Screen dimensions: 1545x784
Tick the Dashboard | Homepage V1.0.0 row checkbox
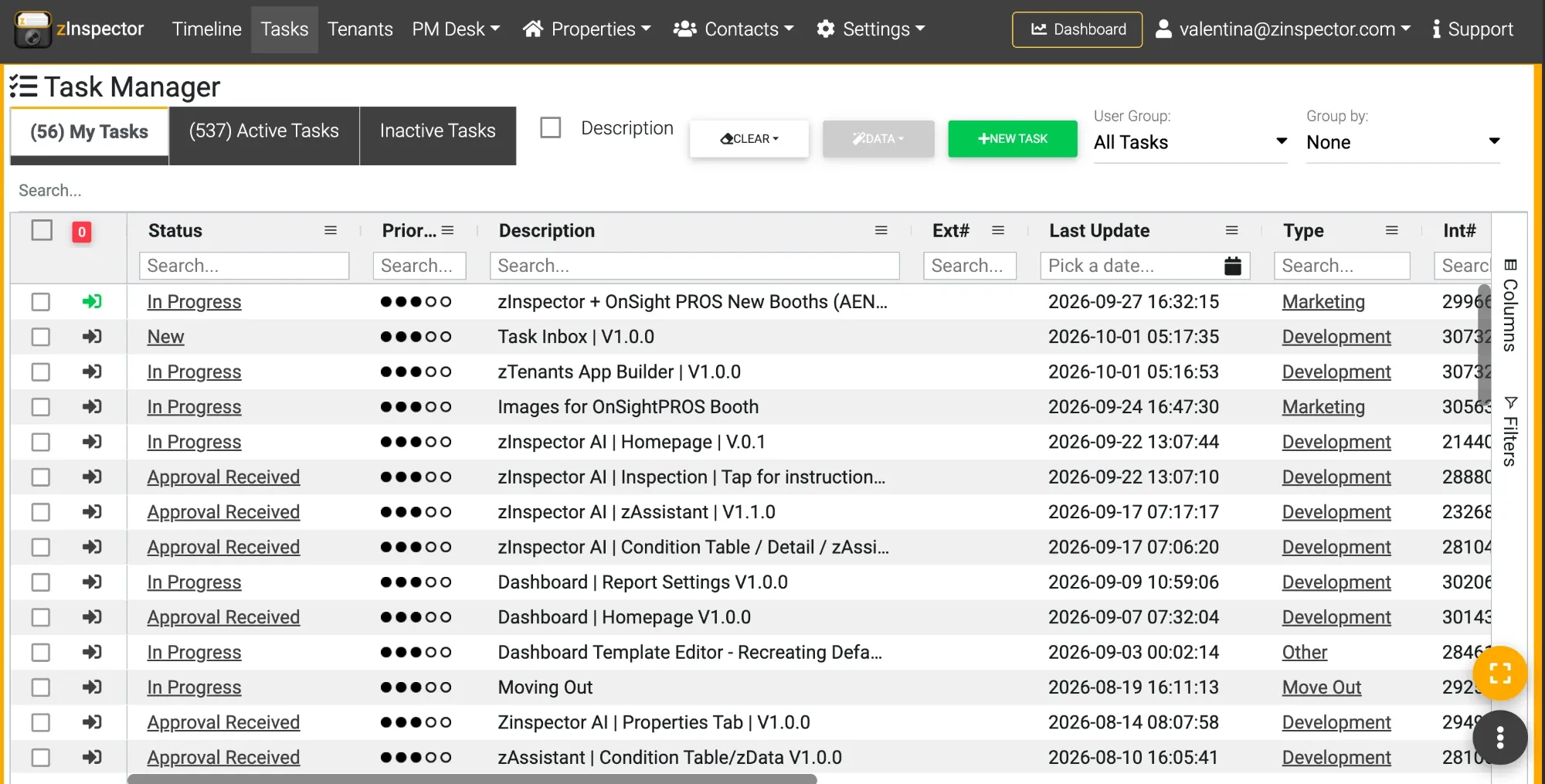41,617
